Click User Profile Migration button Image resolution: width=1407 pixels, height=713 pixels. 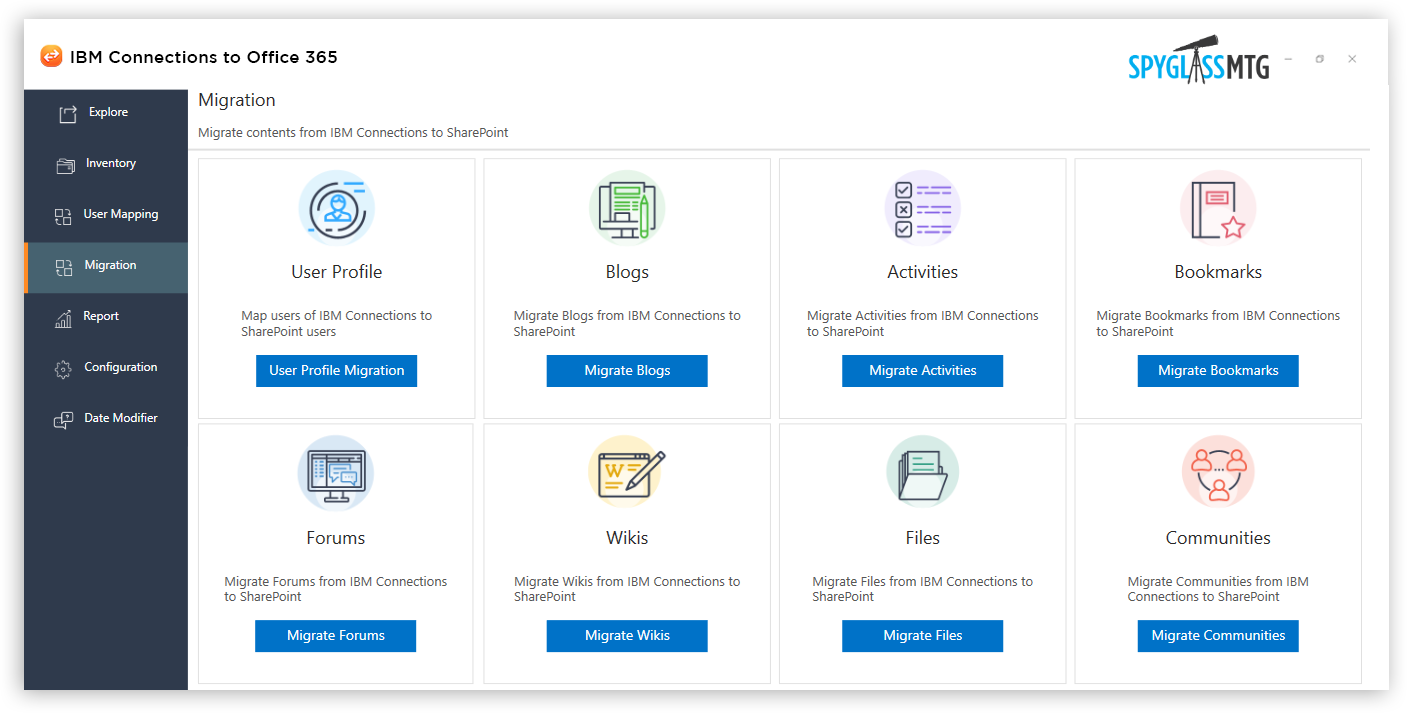tap(336, 370)
